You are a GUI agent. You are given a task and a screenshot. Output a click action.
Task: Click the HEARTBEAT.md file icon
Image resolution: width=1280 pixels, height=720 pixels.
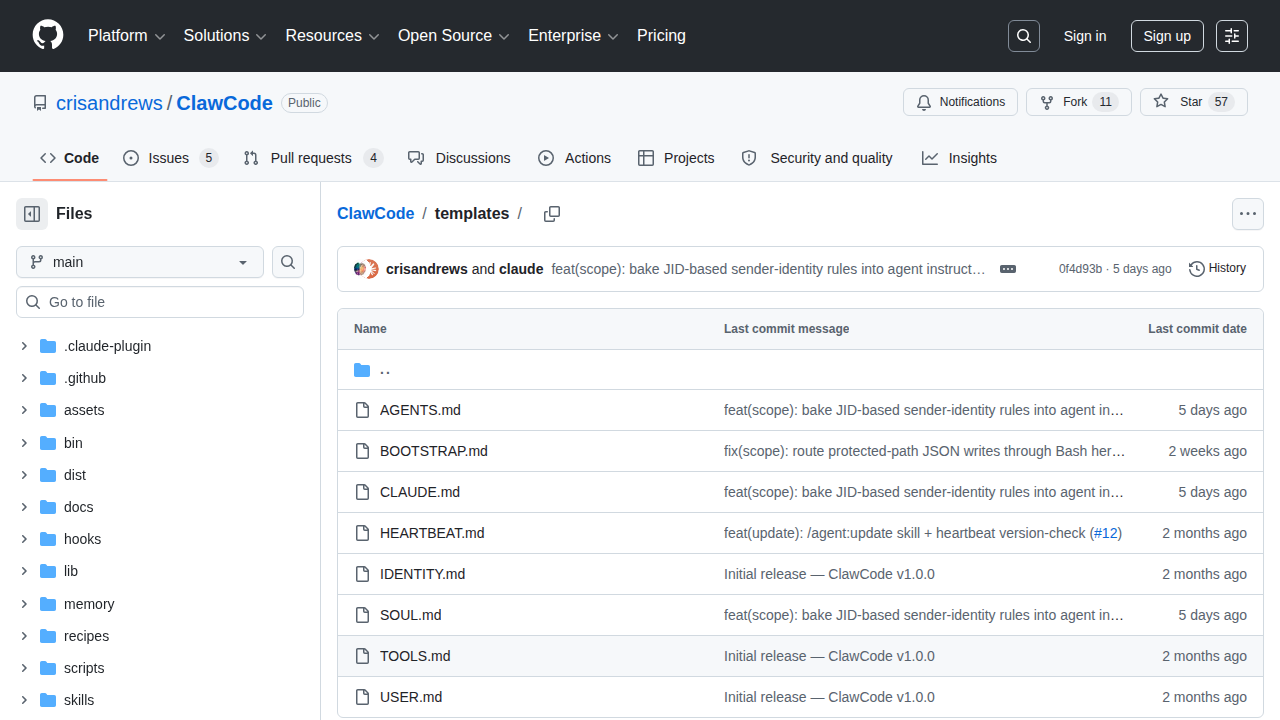pyautogui.click(x=362, y=533)
